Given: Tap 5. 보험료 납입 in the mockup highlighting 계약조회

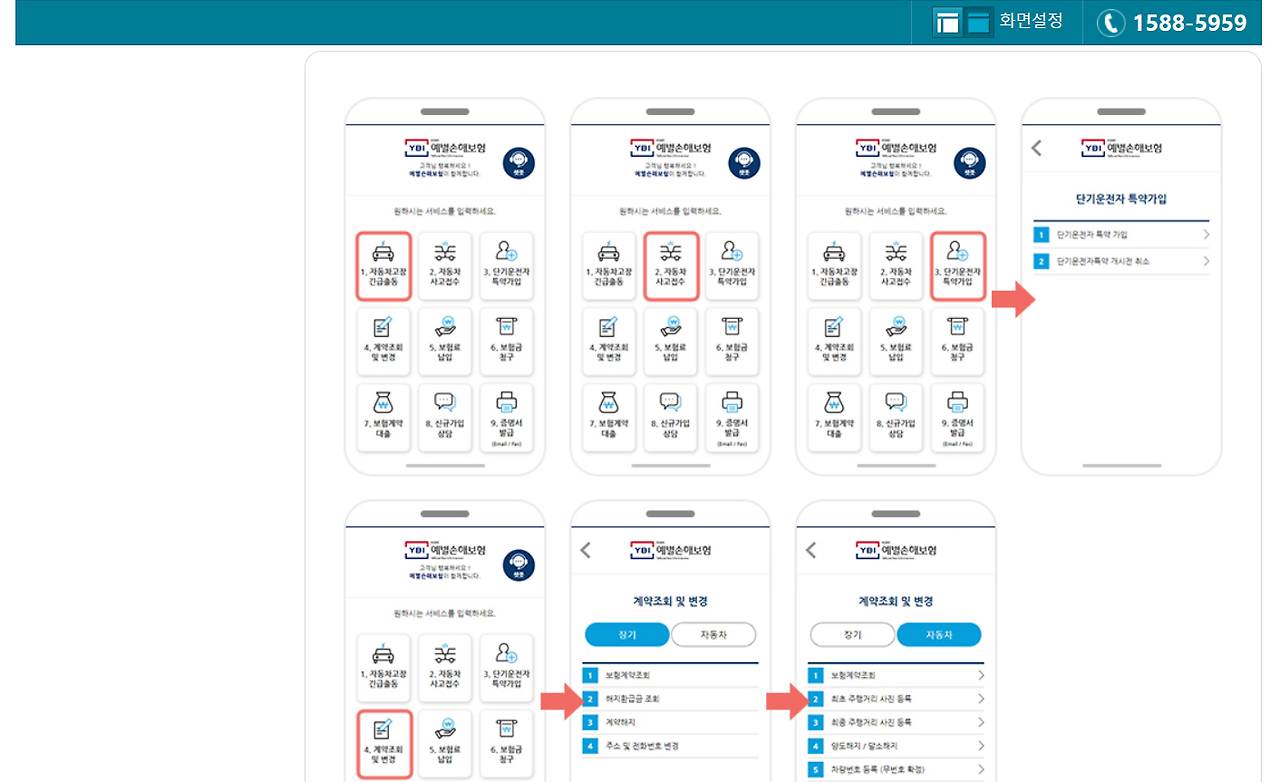Looking at the screenshot, I should coord(444,744).
